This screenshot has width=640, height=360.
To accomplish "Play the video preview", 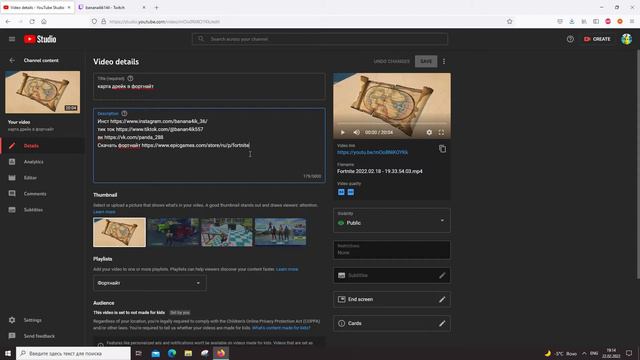I will click(x=342, y=132).
